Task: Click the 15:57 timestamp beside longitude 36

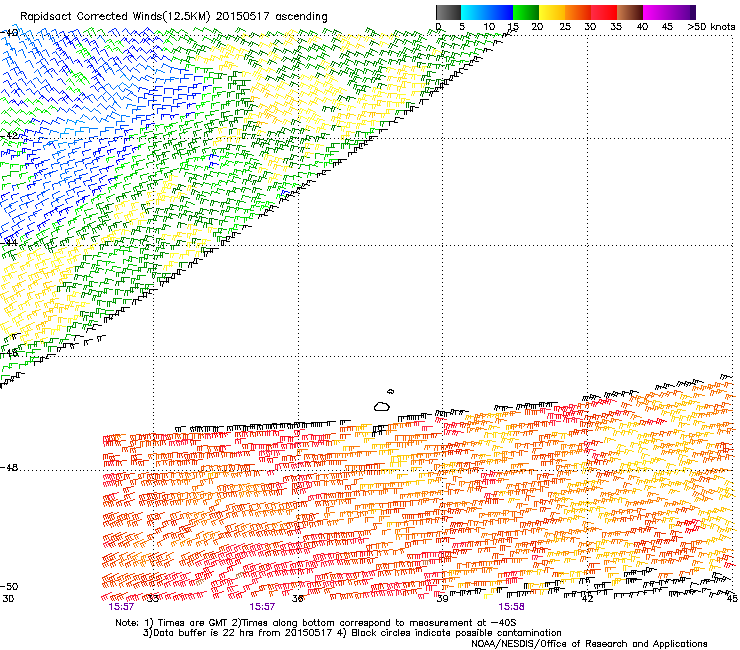Action: [262, 607]
